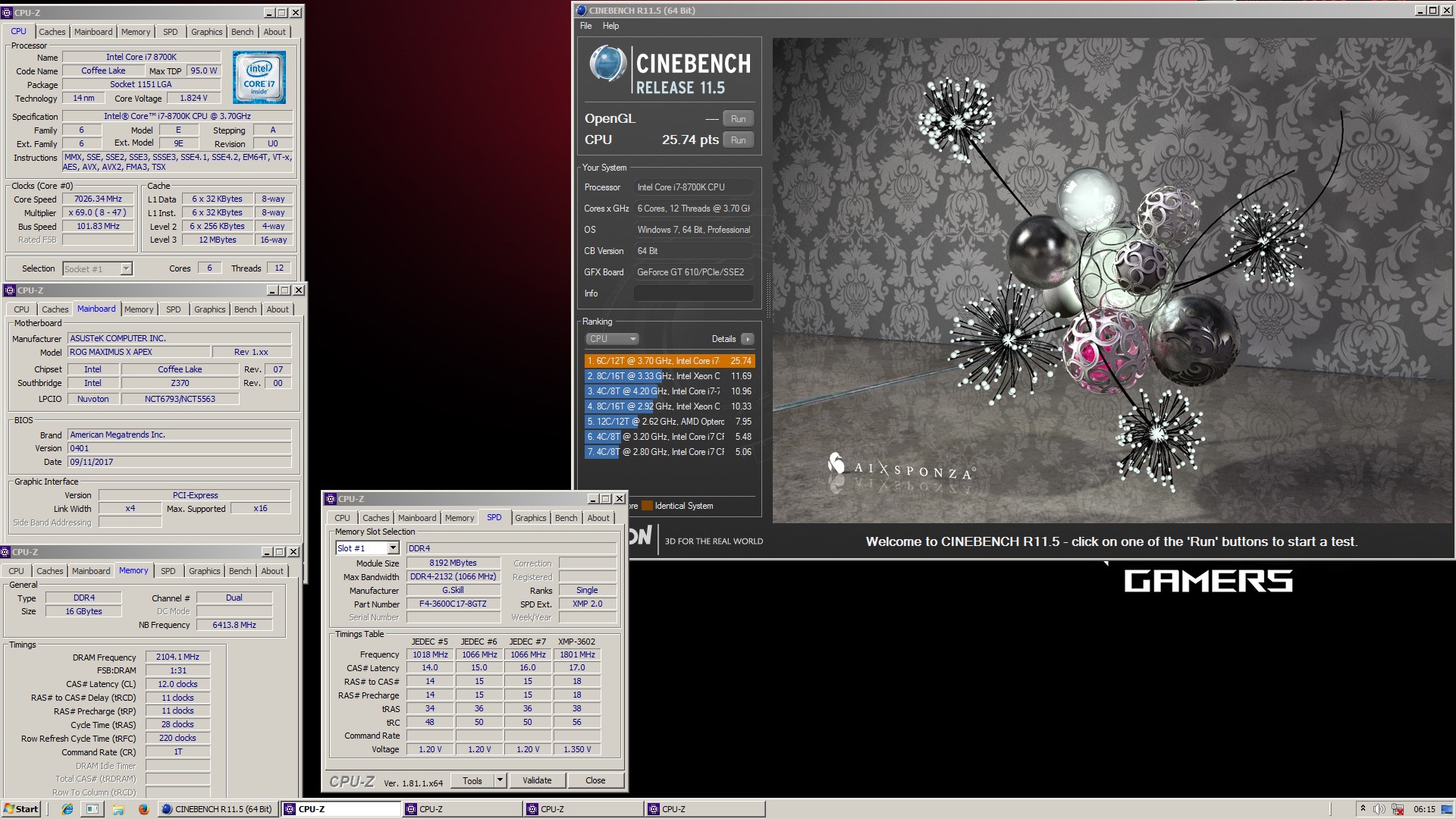Image resolution: width=1456 pixels, height=819 pixels.
Task: Select the SPD tab in the Memory CPU-Z window
Action: point(168,571)
